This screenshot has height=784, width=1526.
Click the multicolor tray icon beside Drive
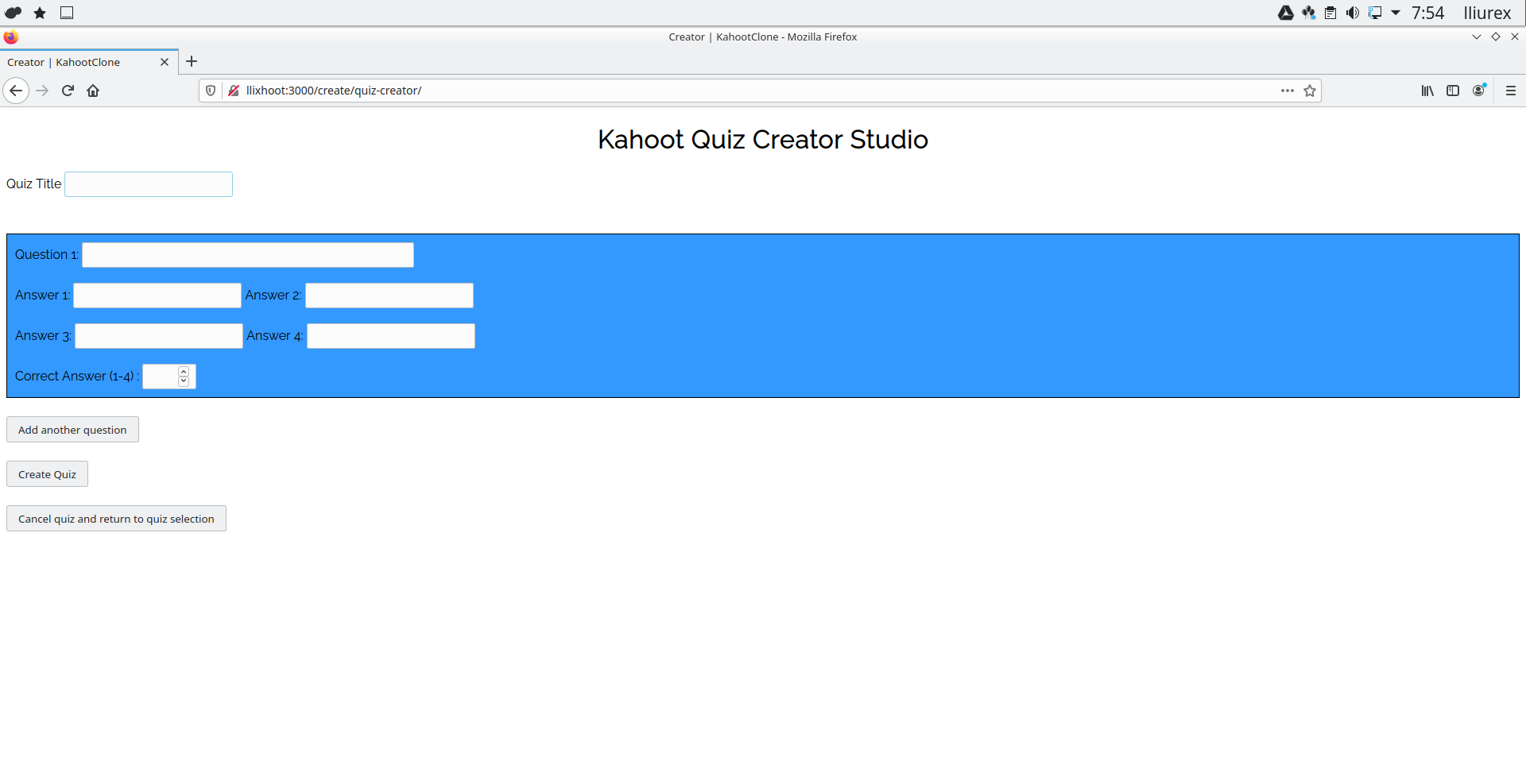coord(1308,13)
